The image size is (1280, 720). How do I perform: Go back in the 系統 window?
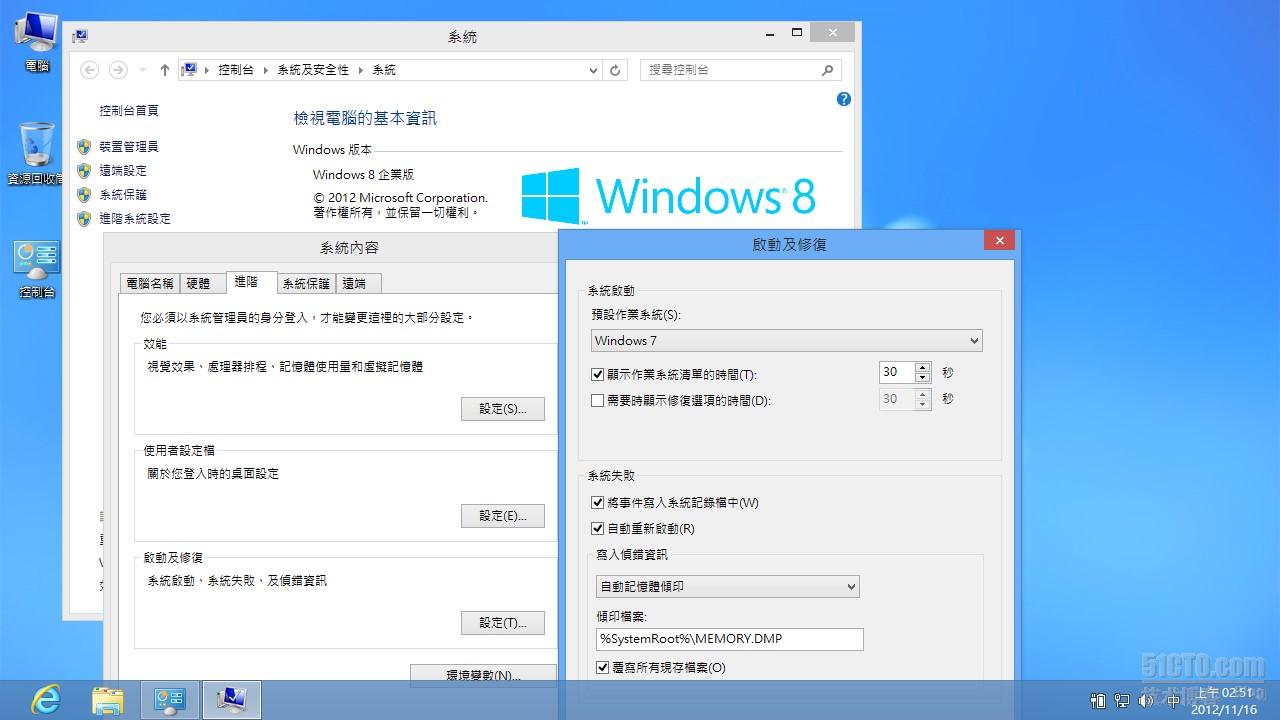[90, 70]
